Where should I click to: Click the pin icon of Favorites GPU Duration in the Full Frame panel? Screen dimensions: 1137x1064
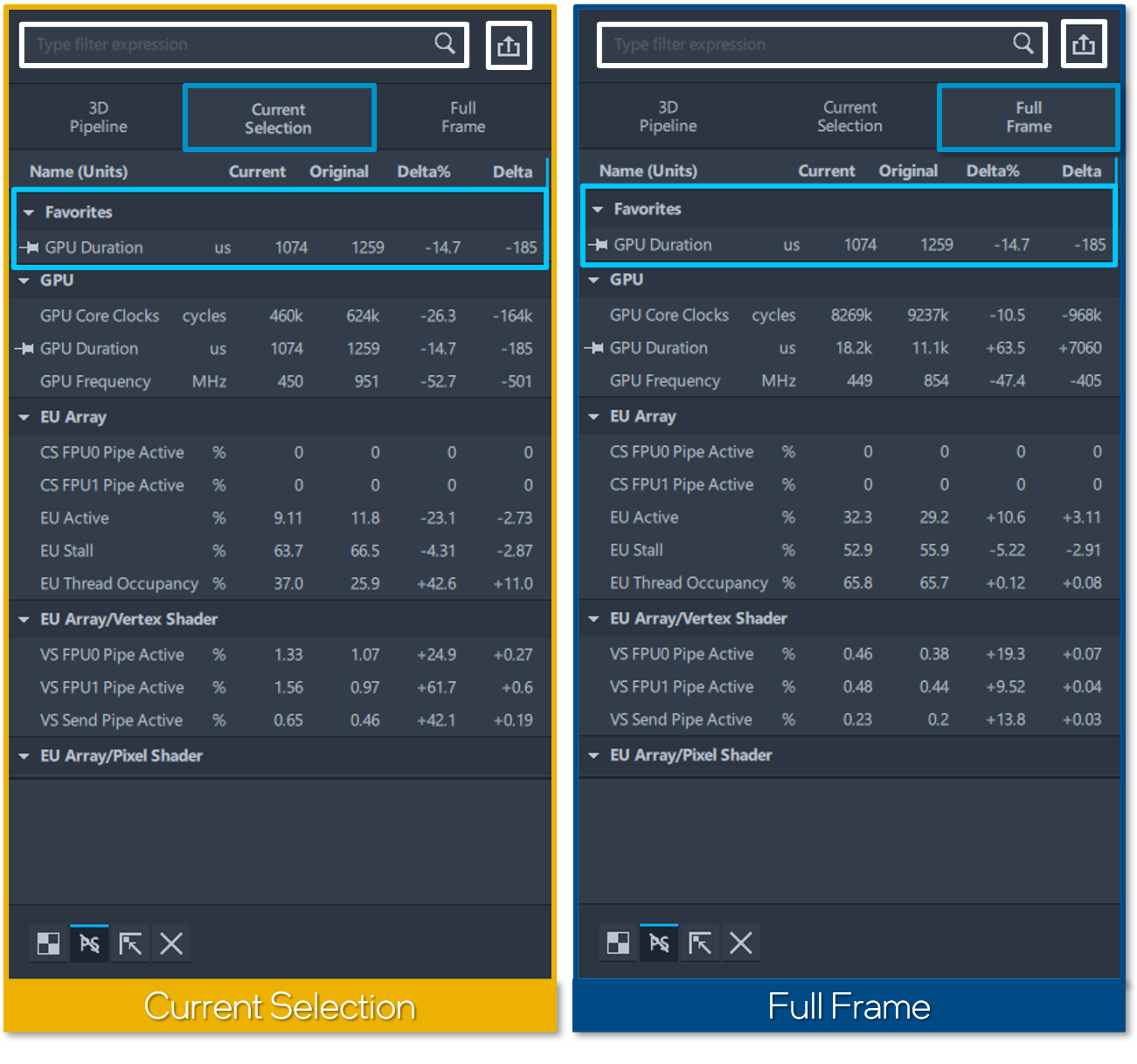pos(598,245)
